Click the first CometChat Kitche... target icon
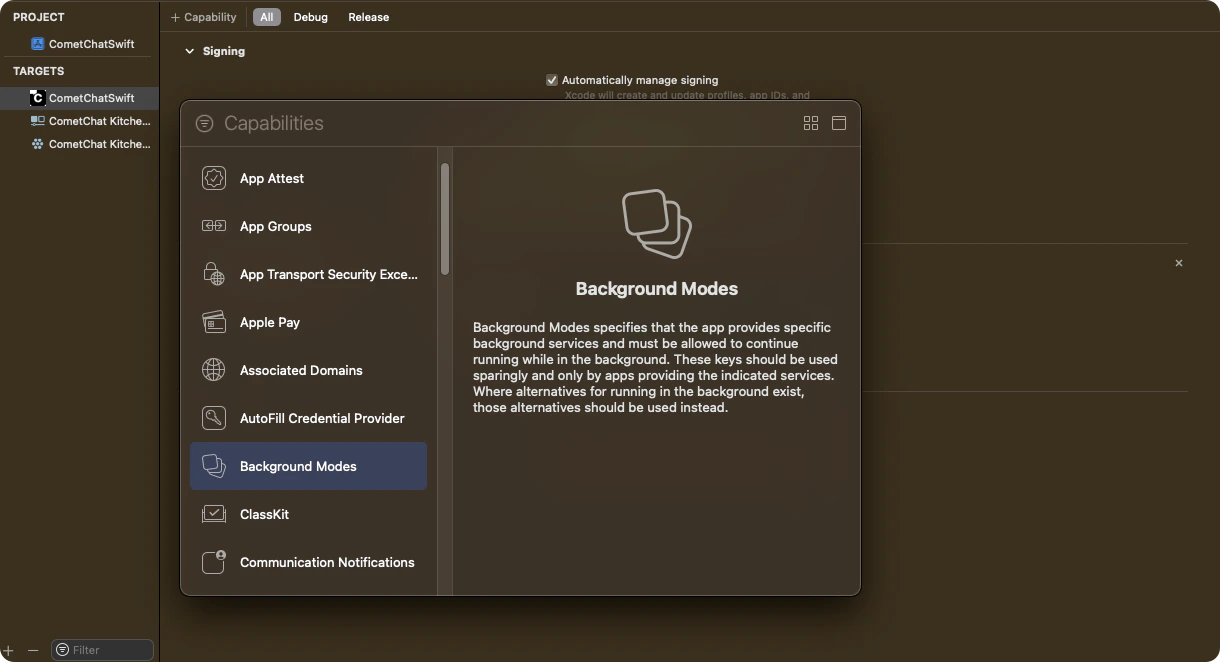Screen dimensions: 1220x662 [38, 121]
